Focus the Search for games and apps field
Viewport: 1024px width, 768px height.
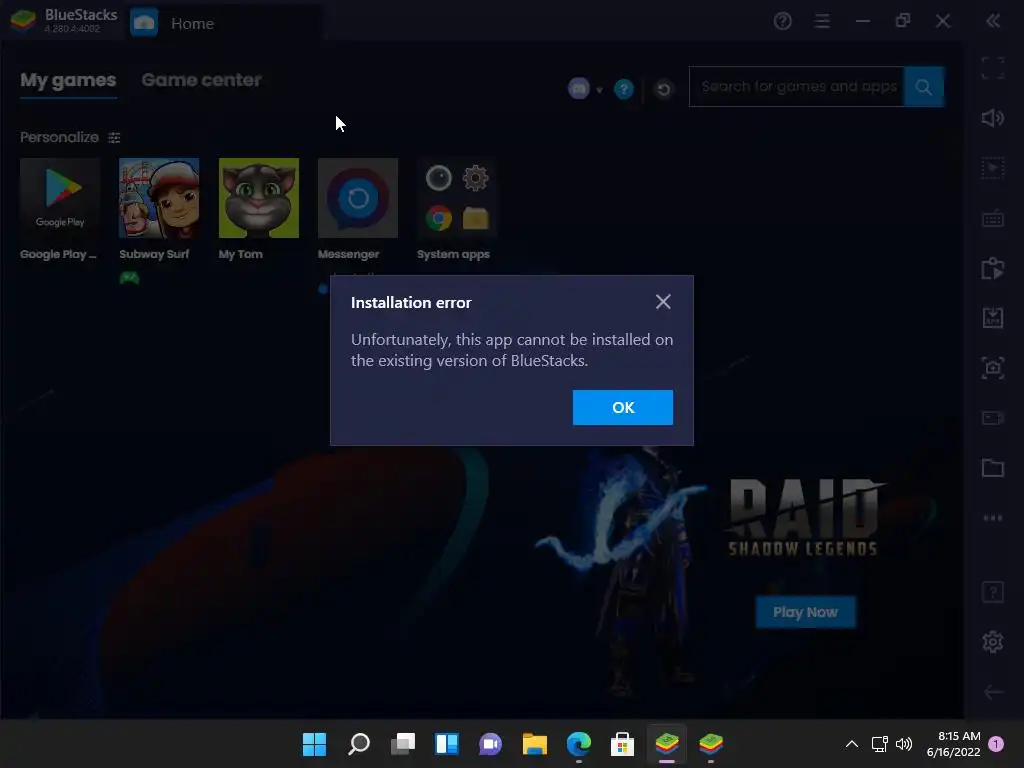797,86
